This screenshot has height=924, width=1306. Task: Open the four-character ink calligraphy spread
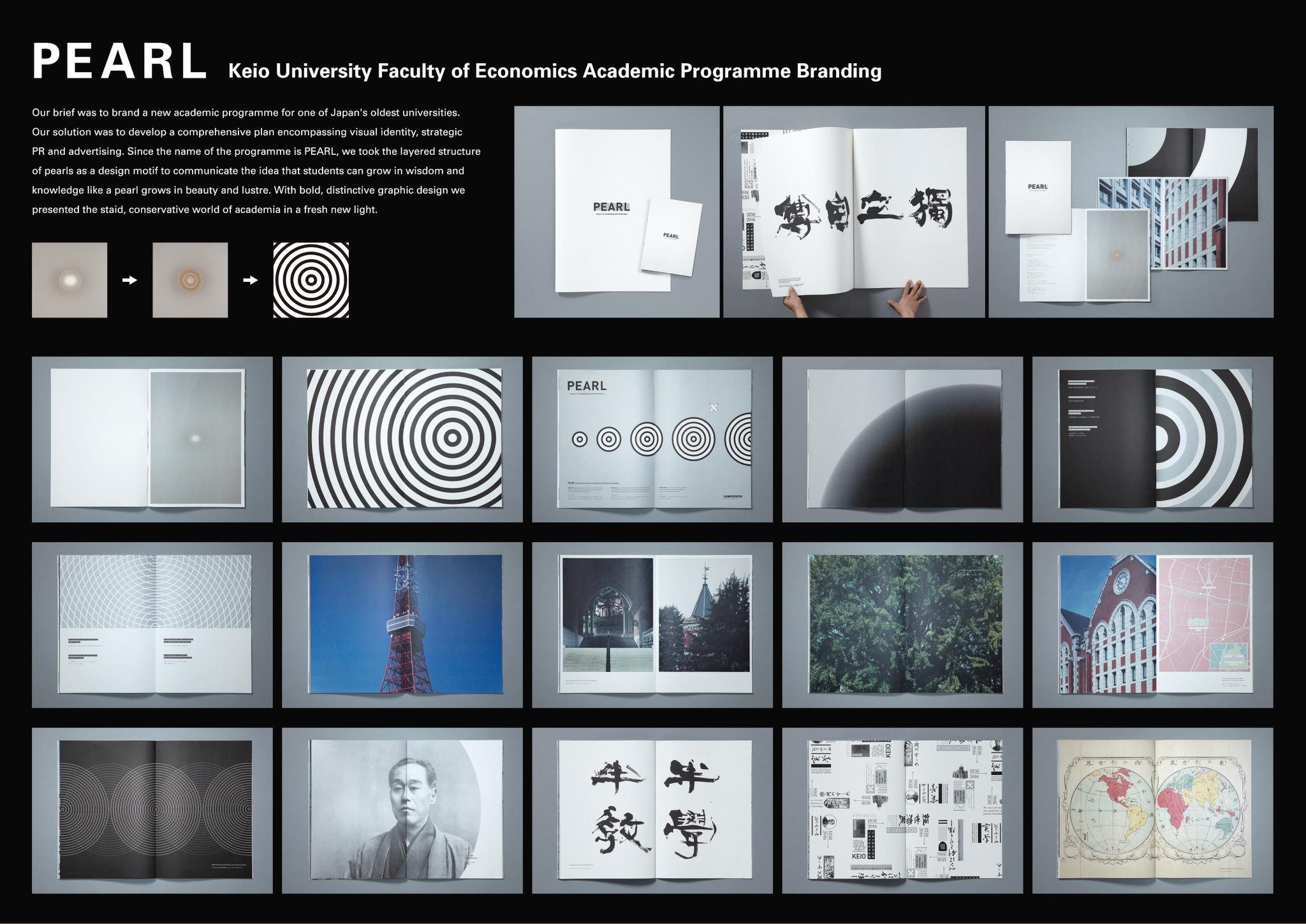click(652, 810)
